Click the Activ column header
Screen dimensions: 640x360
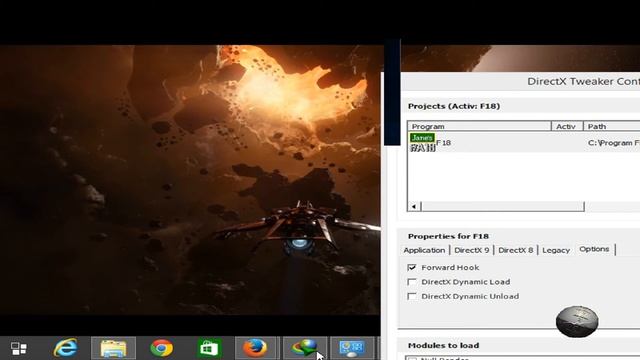(x=567, y=126)
